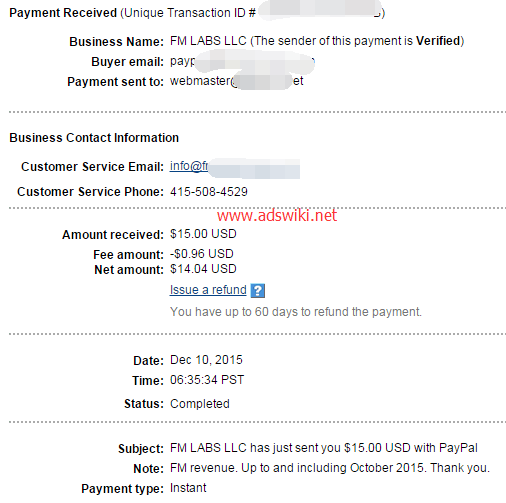The width and height of the screenshot is (506, 503).
Task: Open the Issue a refund link
Action: [x=208, y=290]
